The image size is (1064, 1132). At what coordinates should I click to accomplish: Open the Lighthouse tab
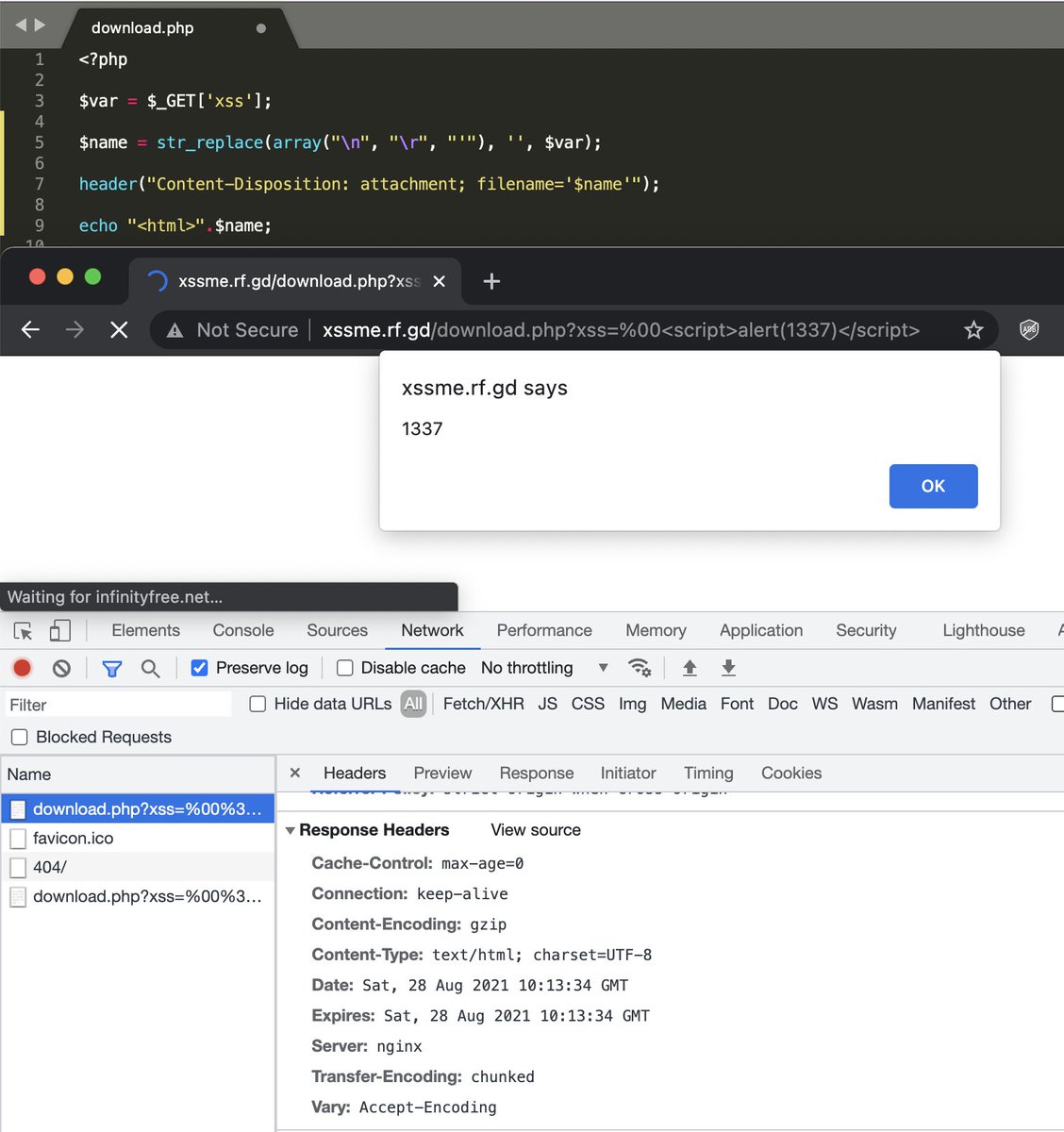tap(984, 630)
